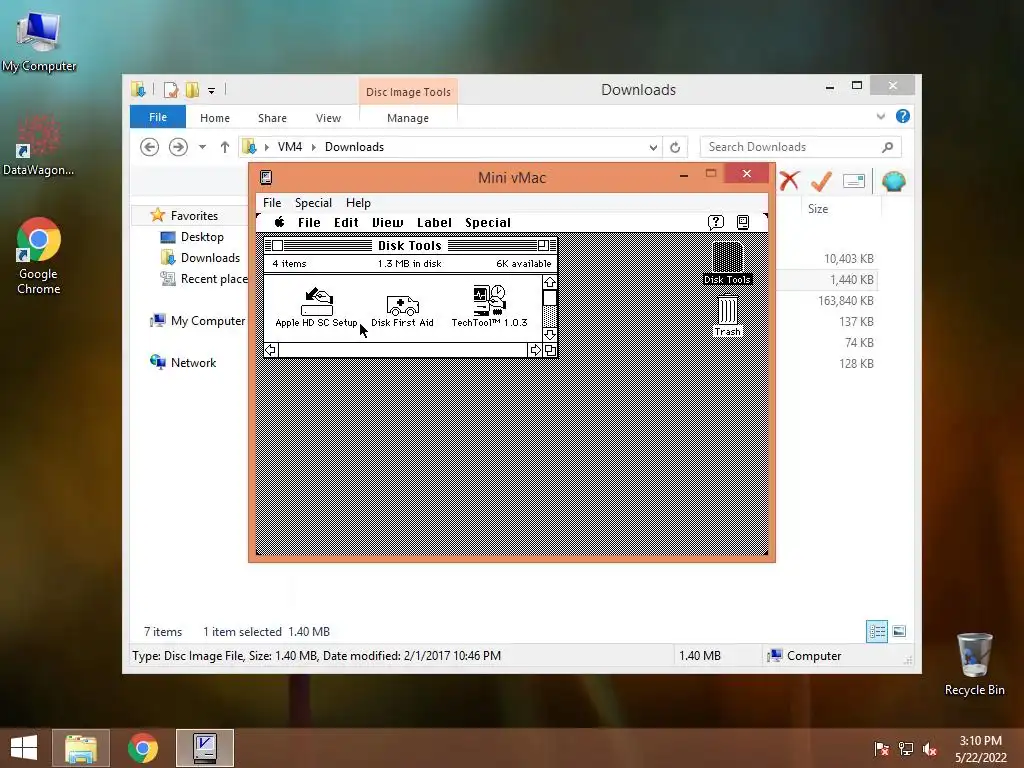Screen dimensions: 1024x768
Task: Click Disk Tools window zoom box
Action: coord(543,246)
